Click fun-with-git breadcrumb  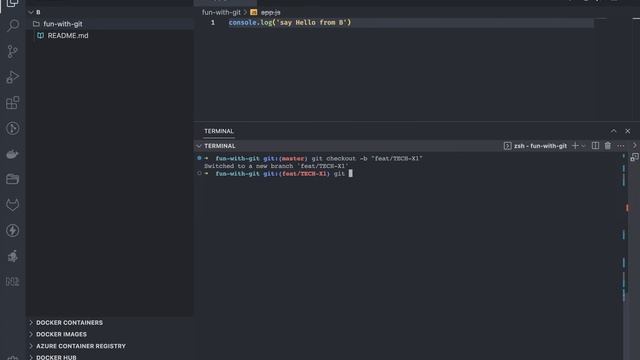pos(221,12)
